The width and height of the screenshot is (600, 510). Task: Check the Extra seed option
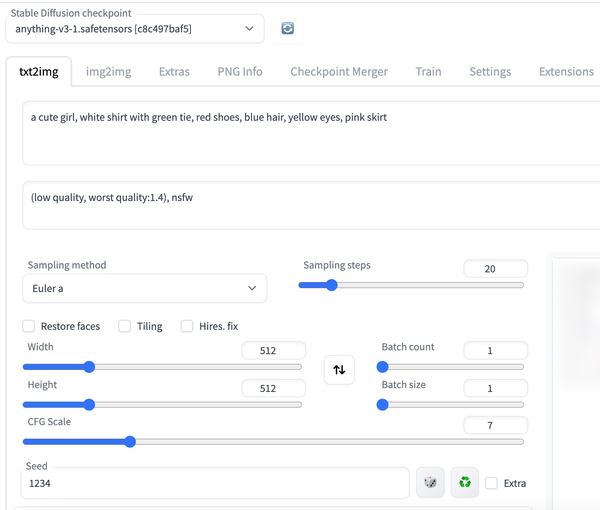pos(491,483)
